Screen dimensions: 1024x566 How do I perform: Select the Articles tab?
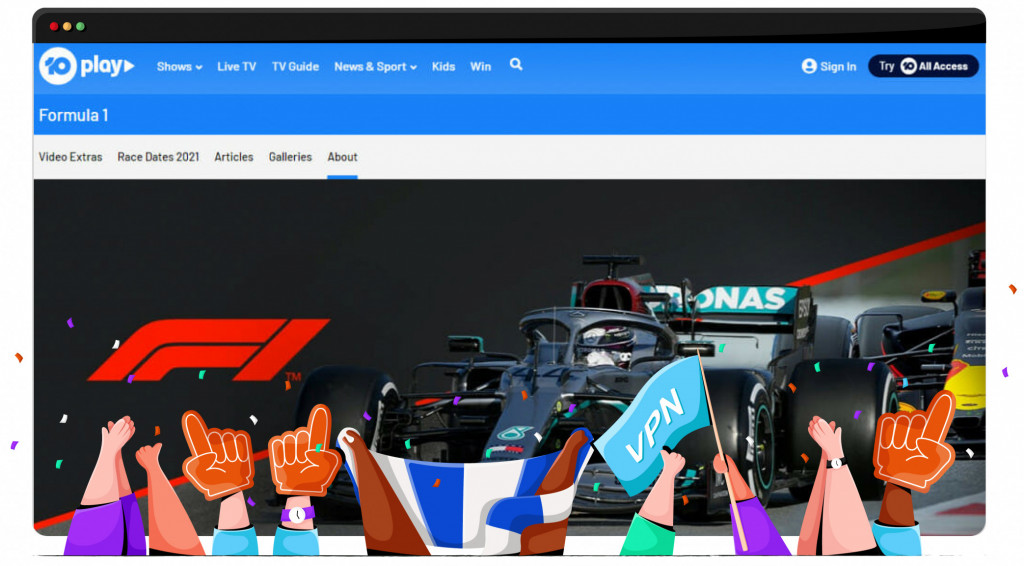[x=234, y=157]
